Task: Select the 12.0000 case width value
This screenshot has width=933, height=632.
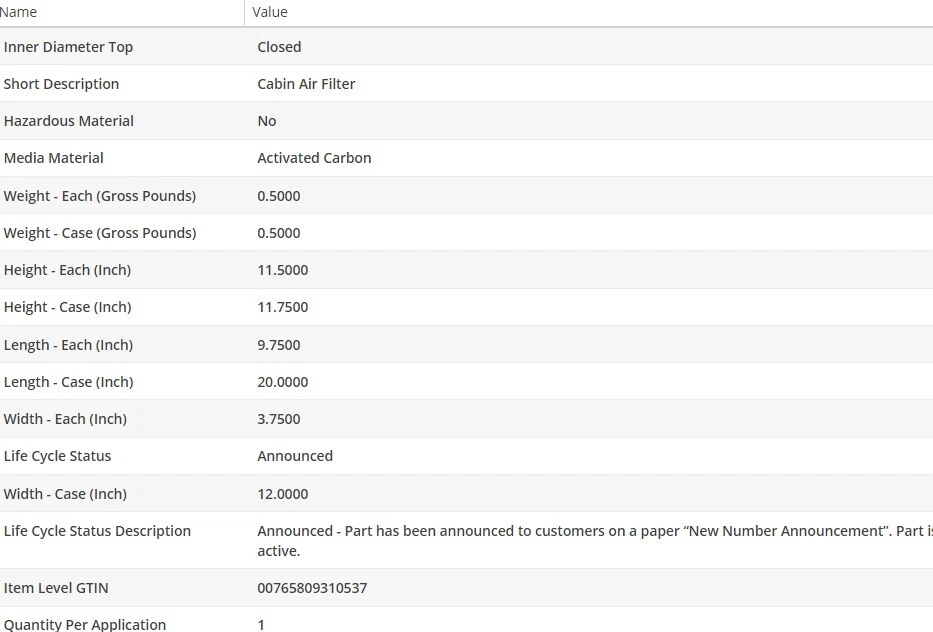Action: tap(283, 494)
